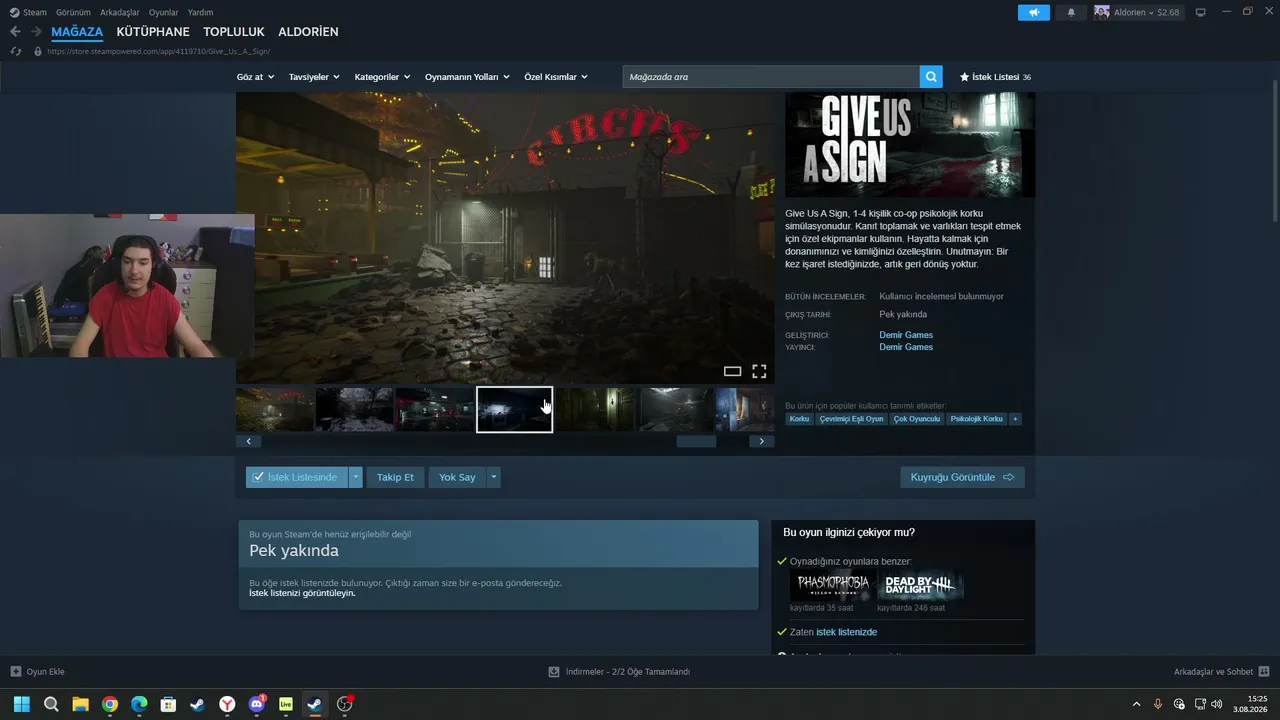Click the Oyun Ekle plus icon

[16, 672]
